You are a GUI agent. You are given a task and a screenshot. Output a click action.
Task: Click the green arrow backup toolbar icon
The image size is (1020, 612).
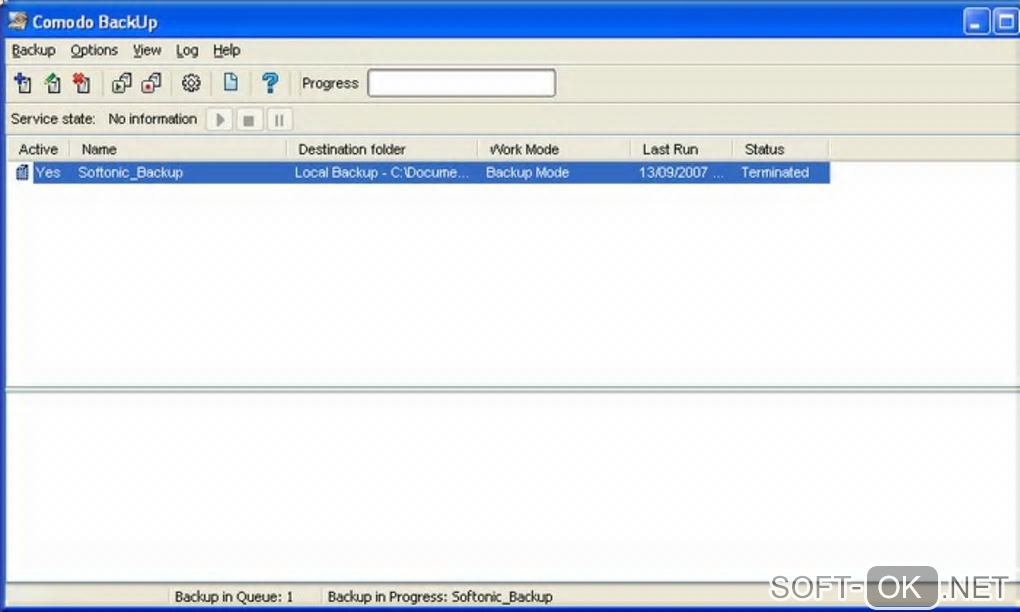coord(53,83)
